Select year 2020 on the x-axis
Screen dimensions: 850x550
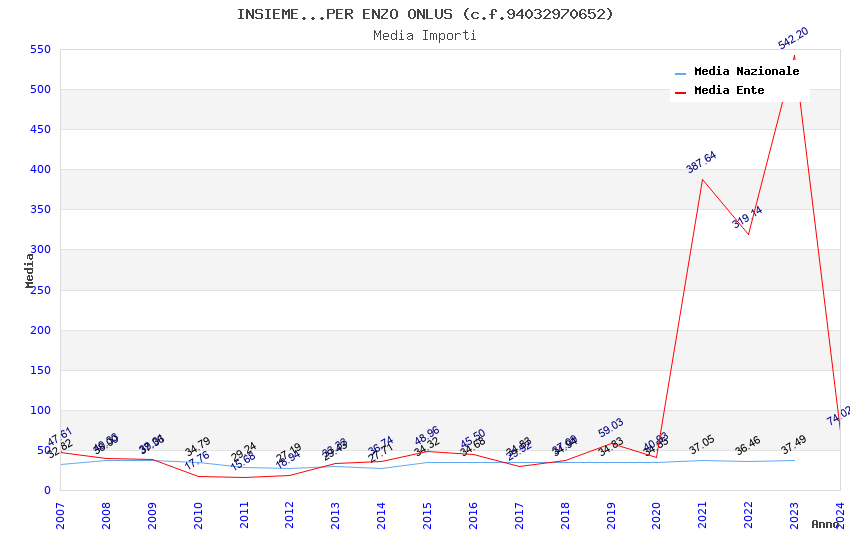[656, 515]
